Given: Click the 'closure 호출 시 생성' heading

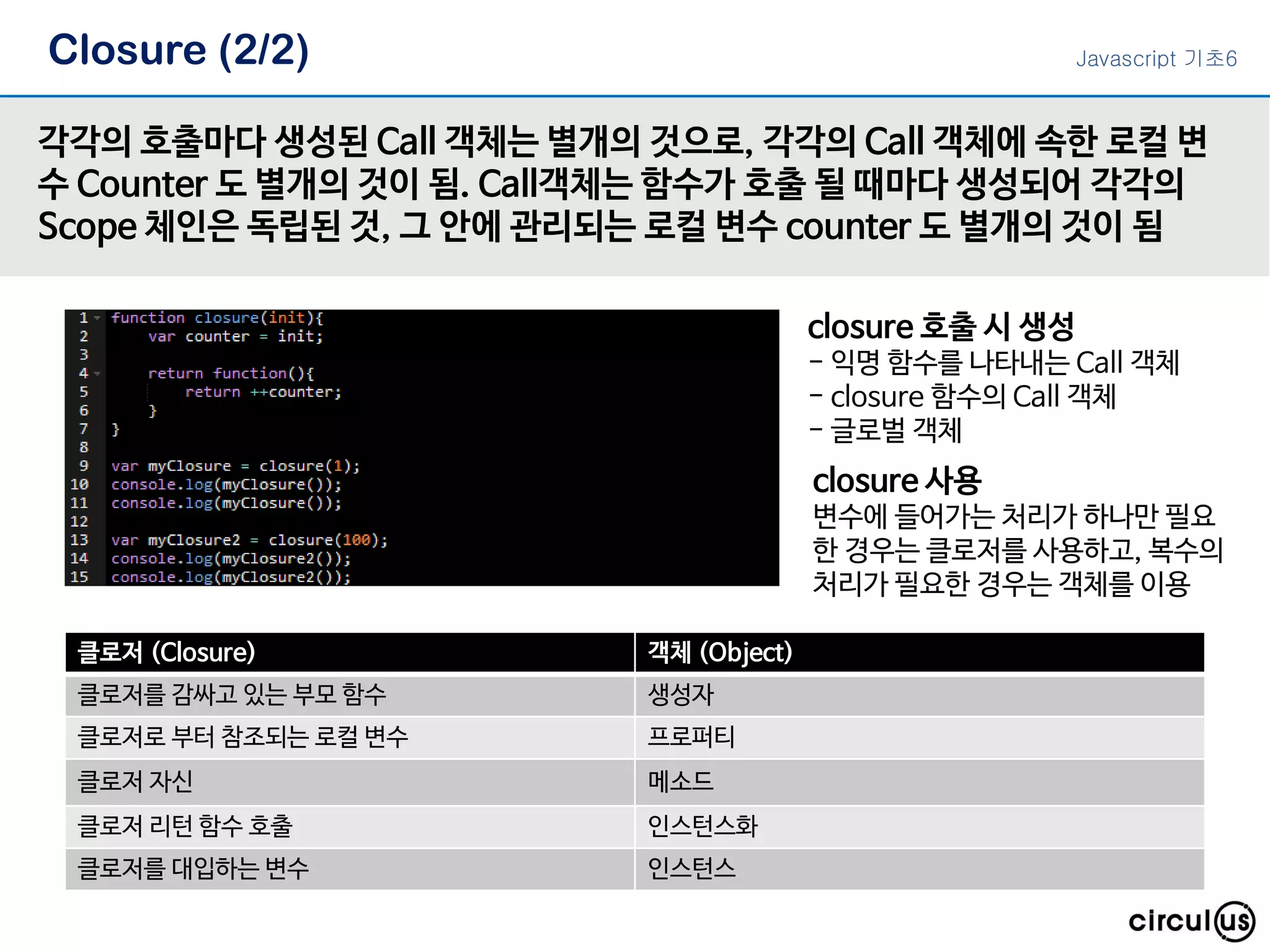Looking at the screenshot, I should click(x=940, y=327).
